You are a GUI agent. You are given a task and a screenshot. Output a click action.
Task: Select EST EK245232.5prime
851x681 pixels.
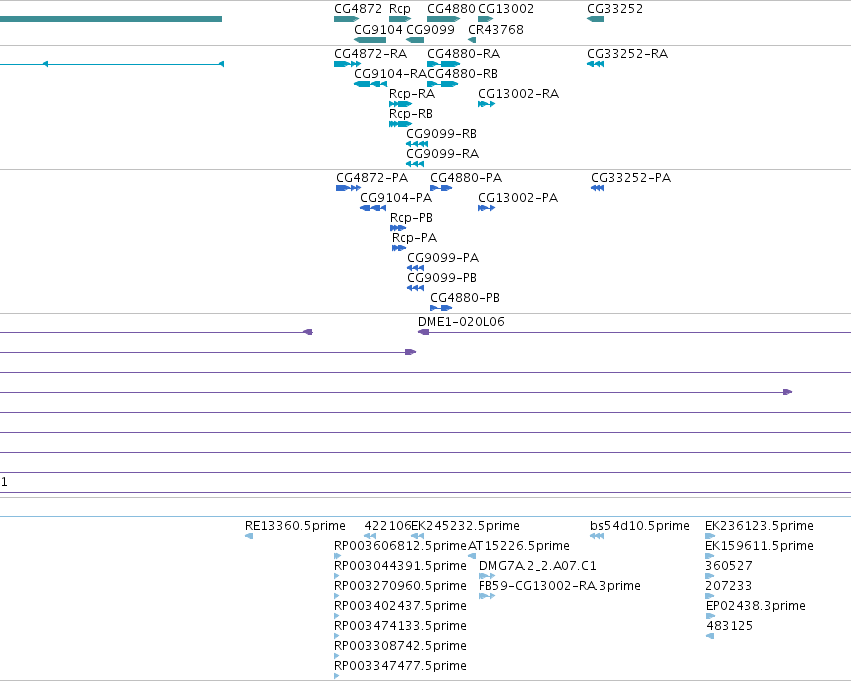click(466, 526)
